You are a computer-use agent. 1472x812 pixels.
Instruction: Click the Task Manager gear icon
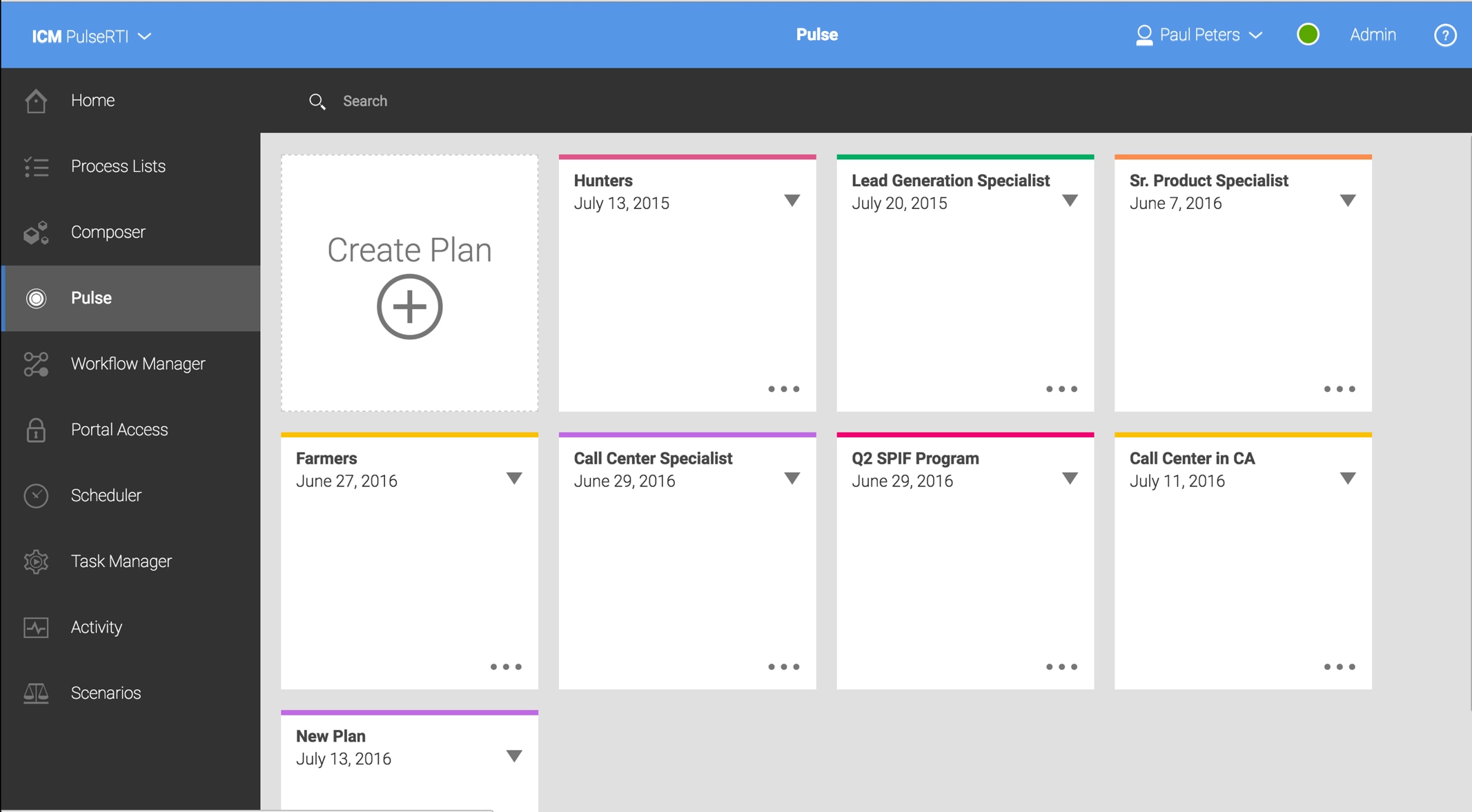(x=36, y=562)
